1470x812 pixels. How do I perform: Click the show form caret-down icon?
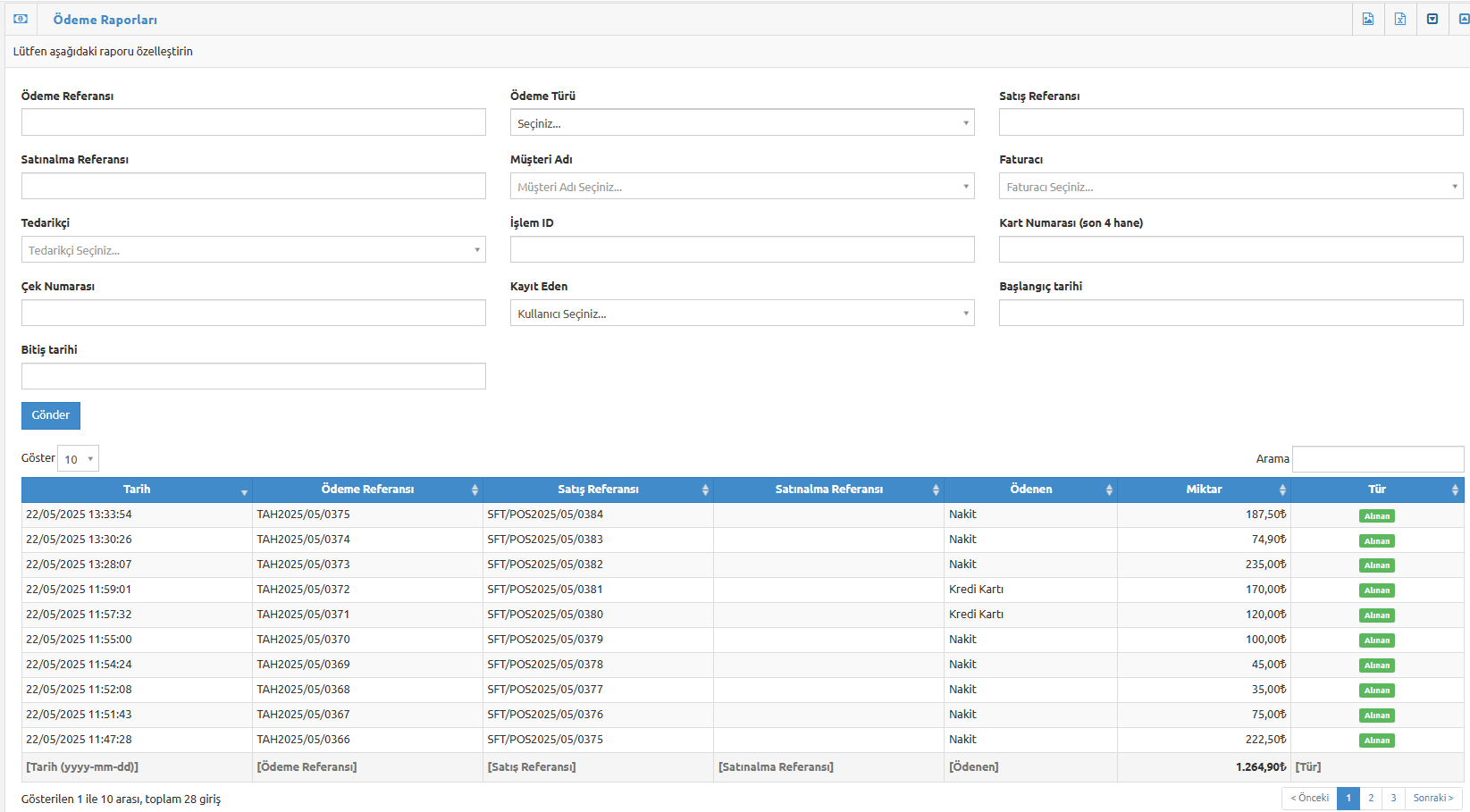click(x=1432, y=19)
